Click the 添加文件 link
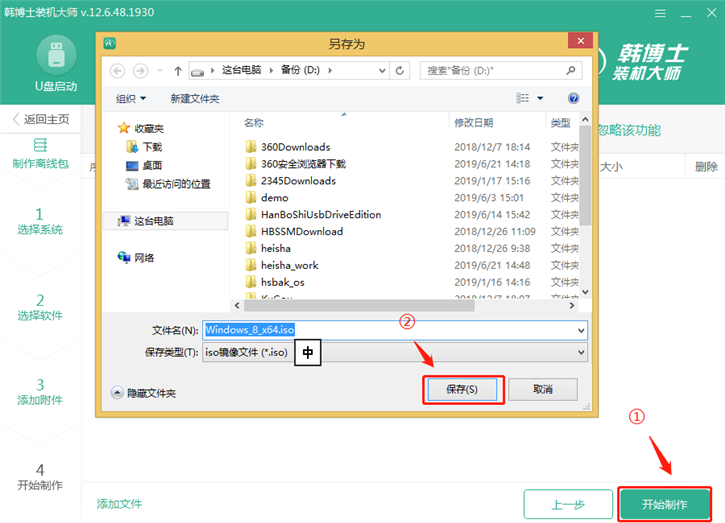The image size is (725, 523). [119, 504]
